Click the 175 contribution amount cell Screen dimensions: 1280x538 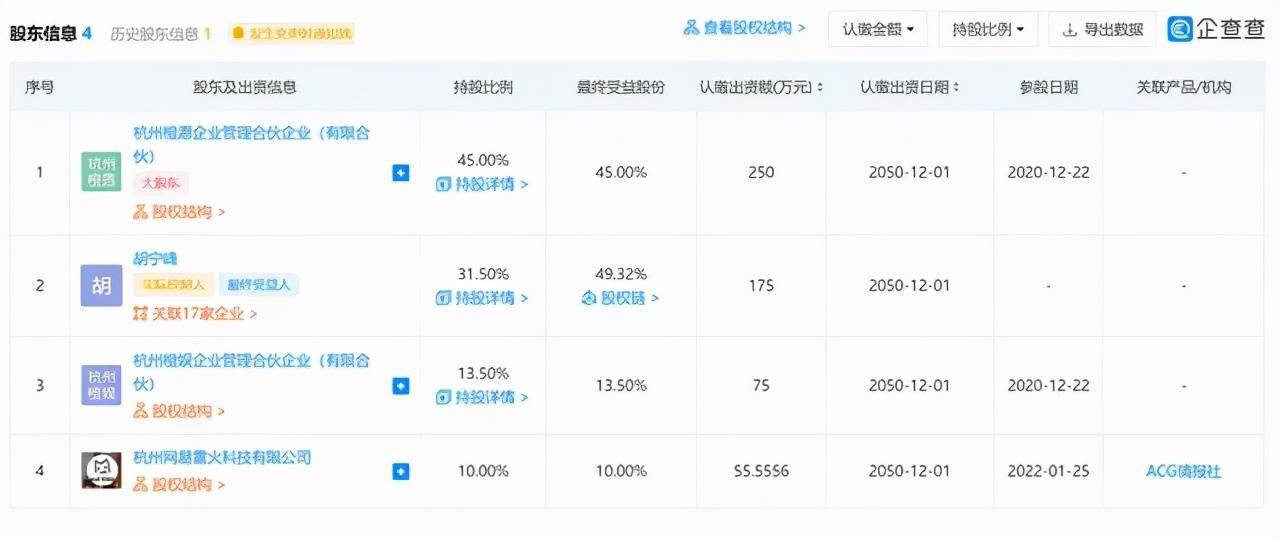pyautogui.click(x=761, y=285)
